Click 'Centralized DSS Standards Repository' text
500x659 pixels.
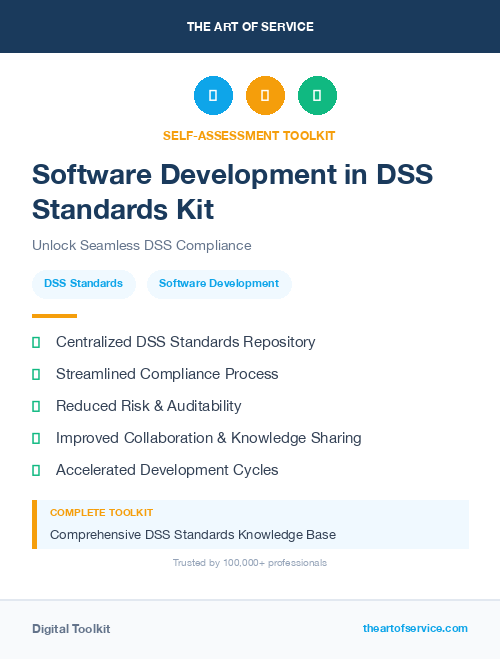click(x=185, y=342)
